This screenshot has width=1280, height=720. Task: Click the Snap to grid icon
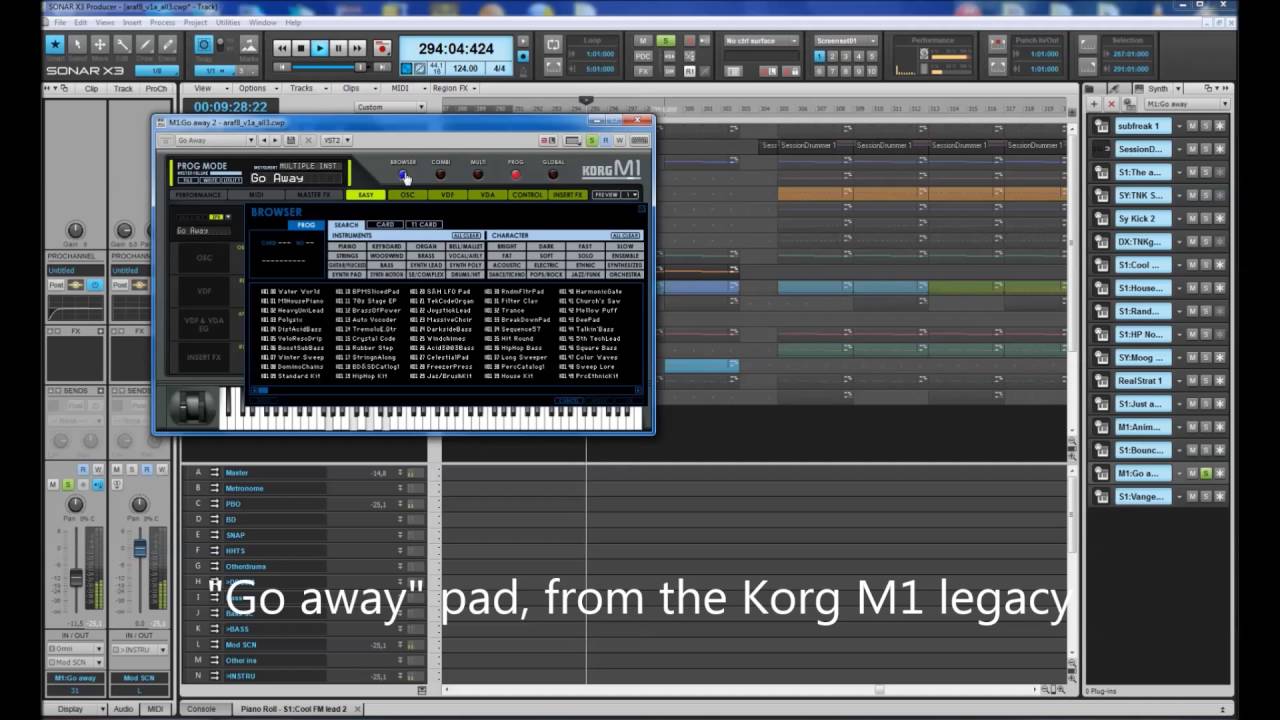point(204,45)
